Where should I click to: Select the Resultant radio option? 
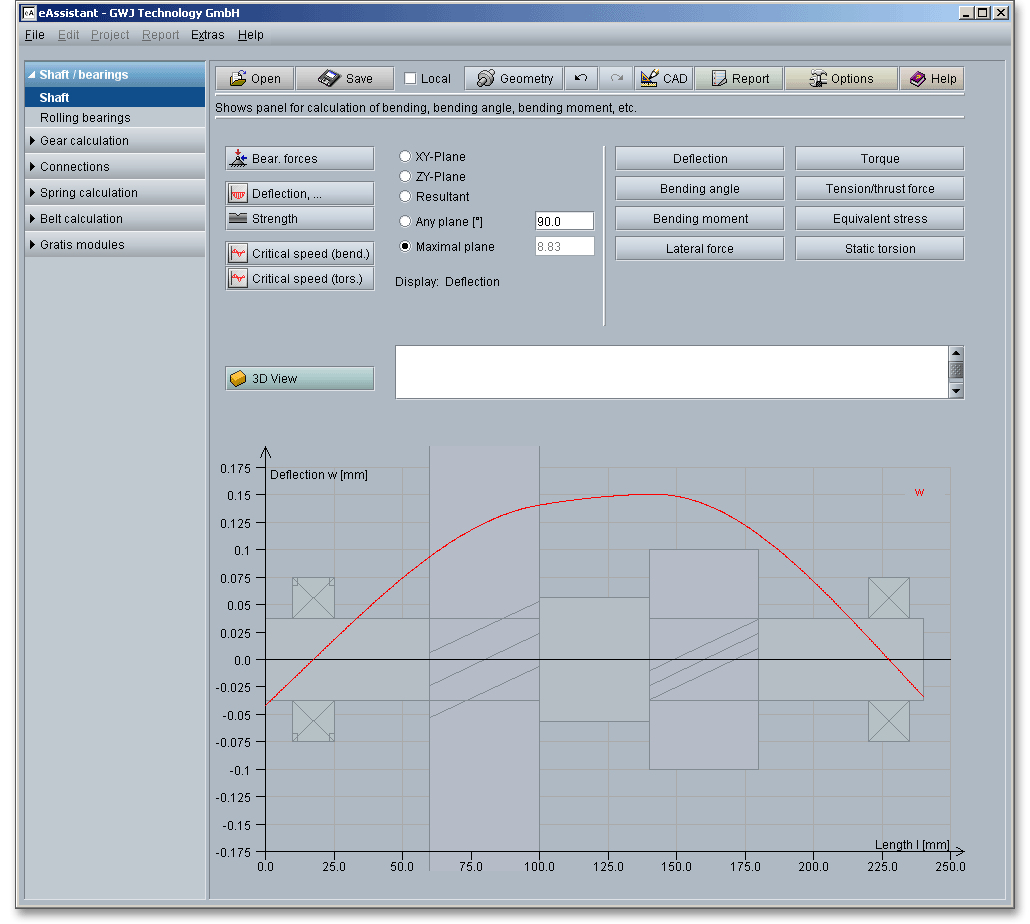[x=405, y=197]
